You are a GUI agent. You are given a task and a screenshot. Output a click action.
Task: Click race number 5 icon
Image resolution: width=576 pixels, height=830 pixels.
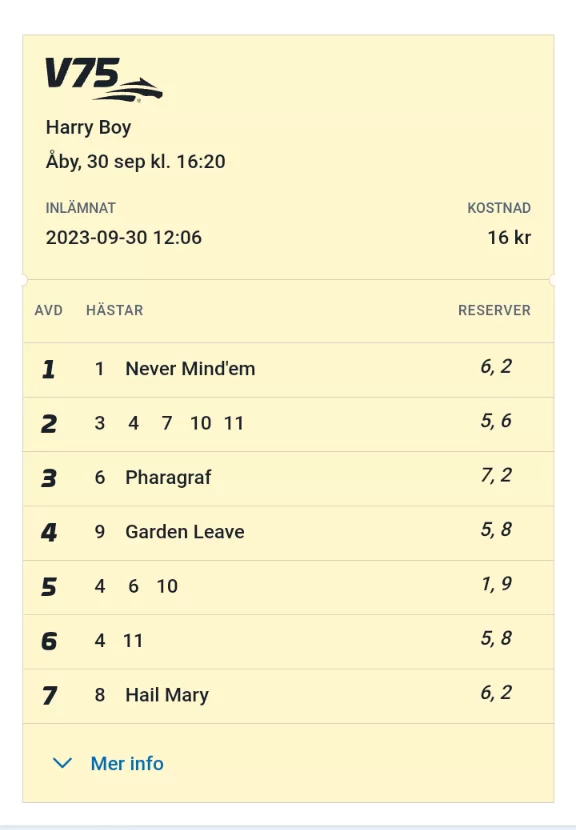click(49, 587)
